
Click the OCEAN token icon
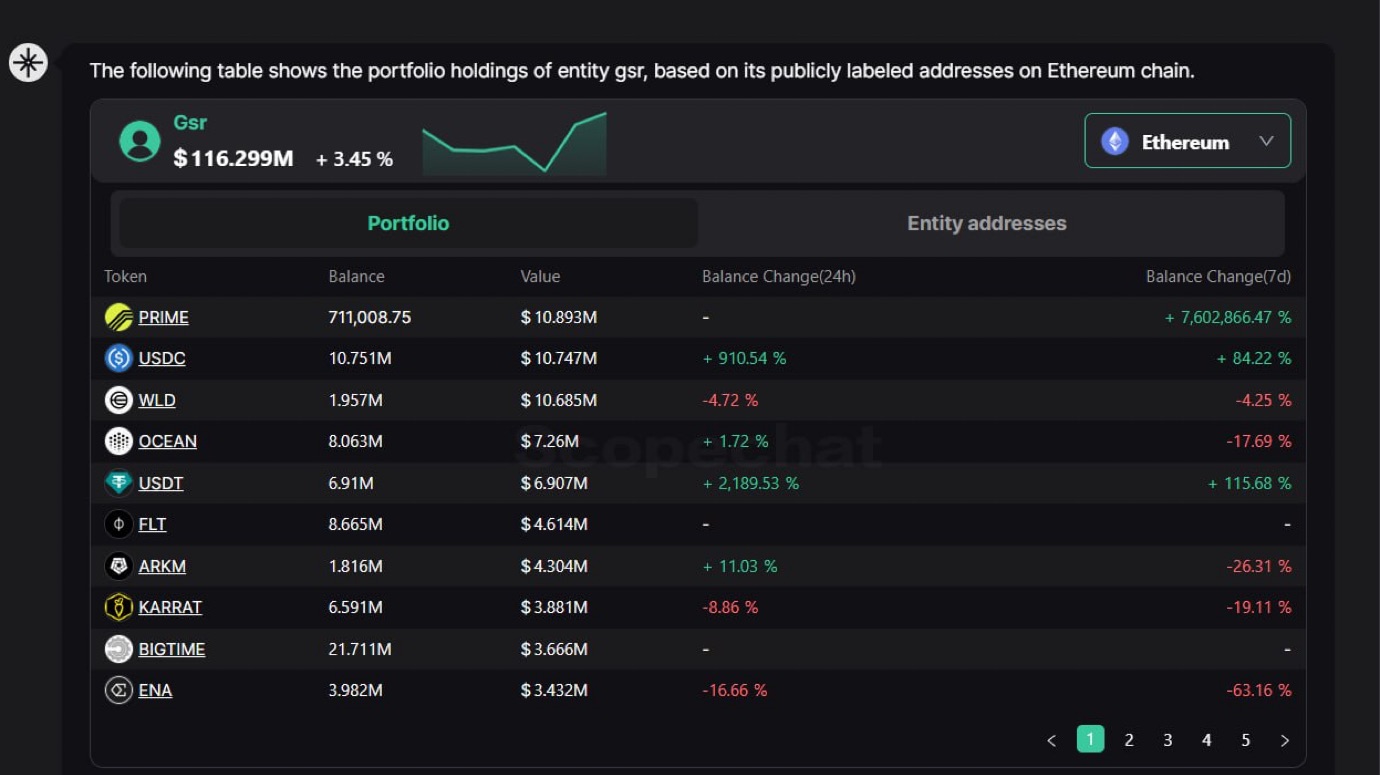[119, 441]
